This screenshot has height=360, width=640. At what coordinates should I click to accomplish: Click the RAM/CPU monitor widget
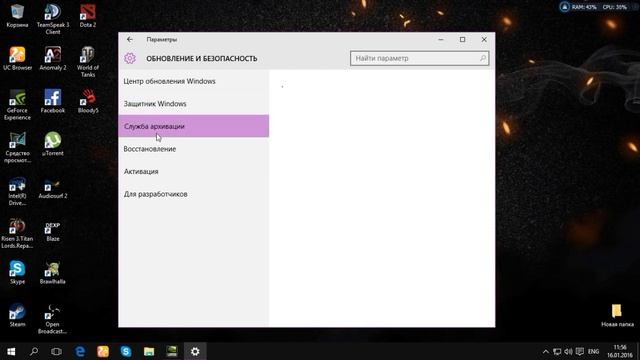(593, 7)
